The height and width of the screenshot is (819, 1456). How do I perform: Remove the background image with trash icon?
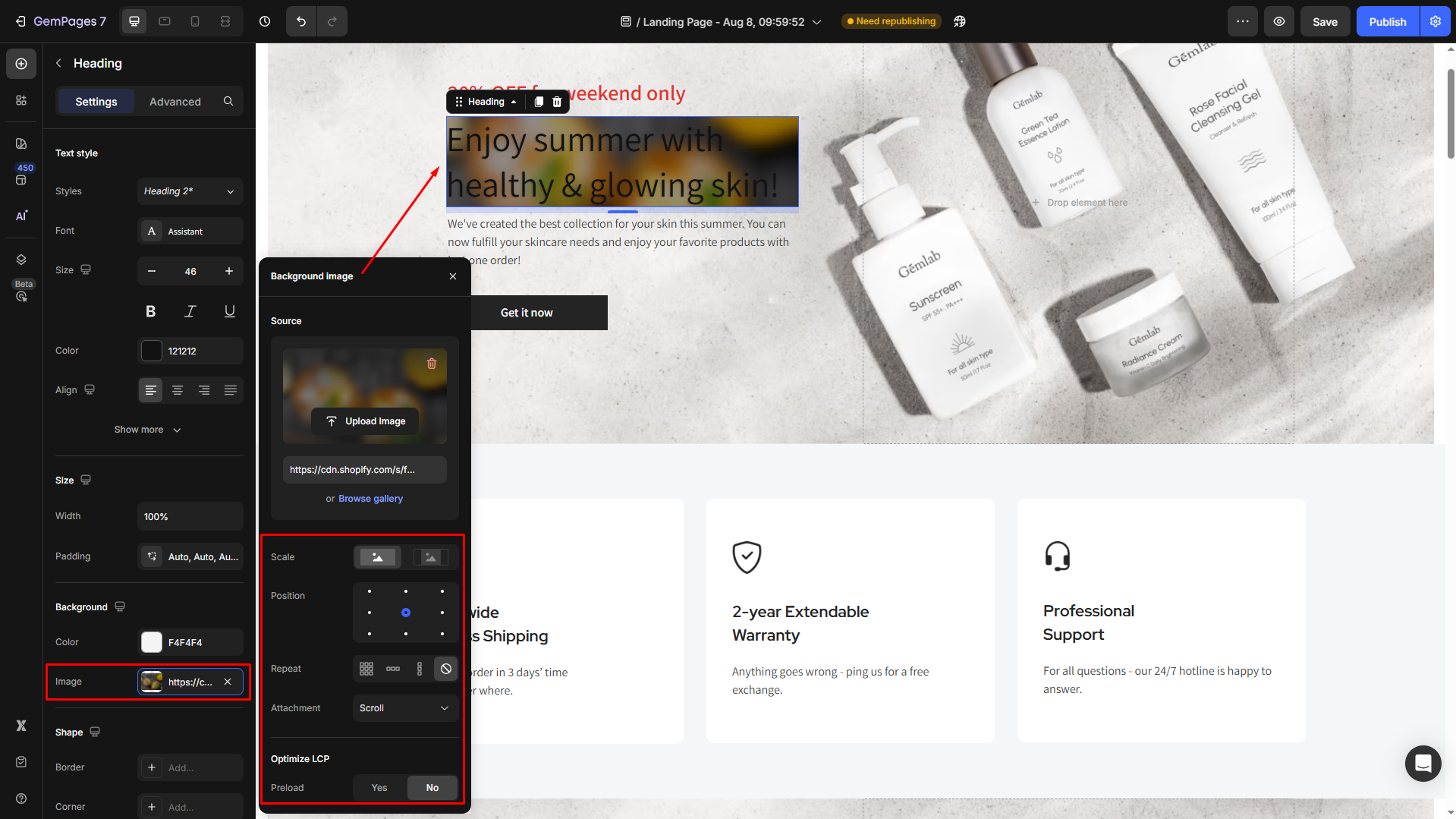click(432, 364)
